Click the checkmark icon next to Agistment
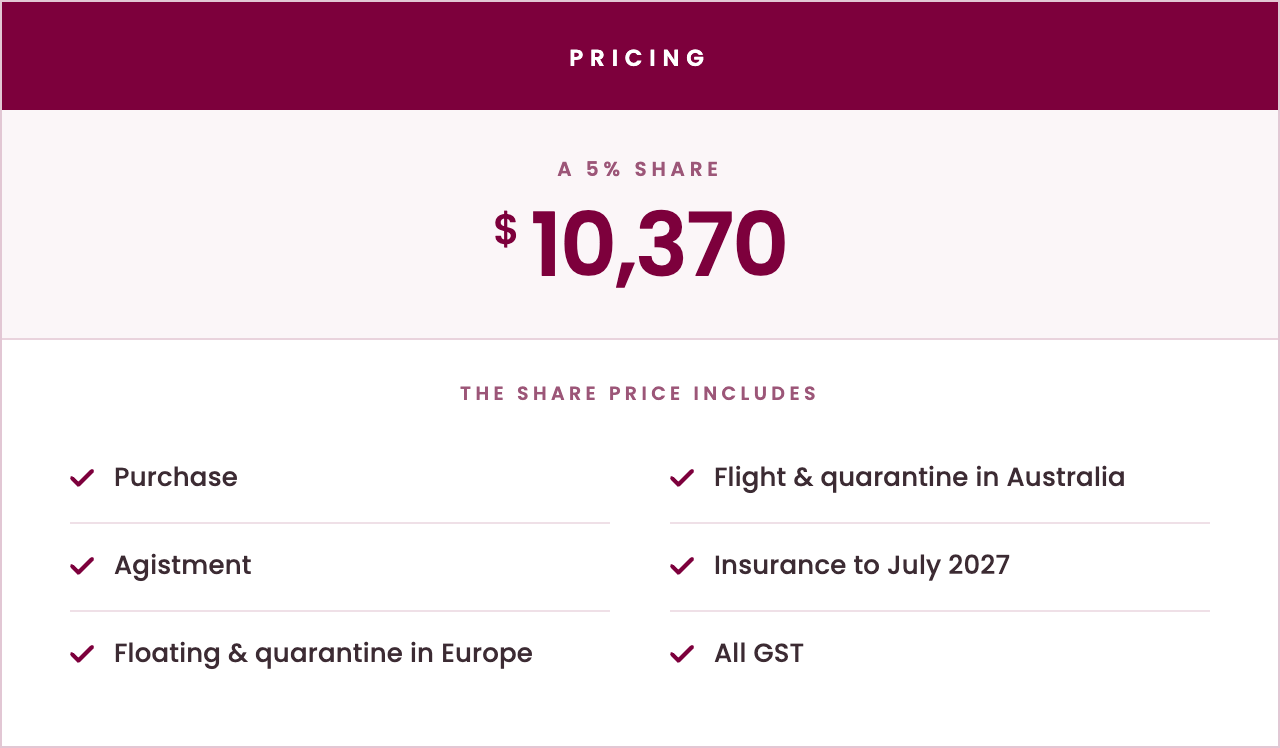 (82, 566)
